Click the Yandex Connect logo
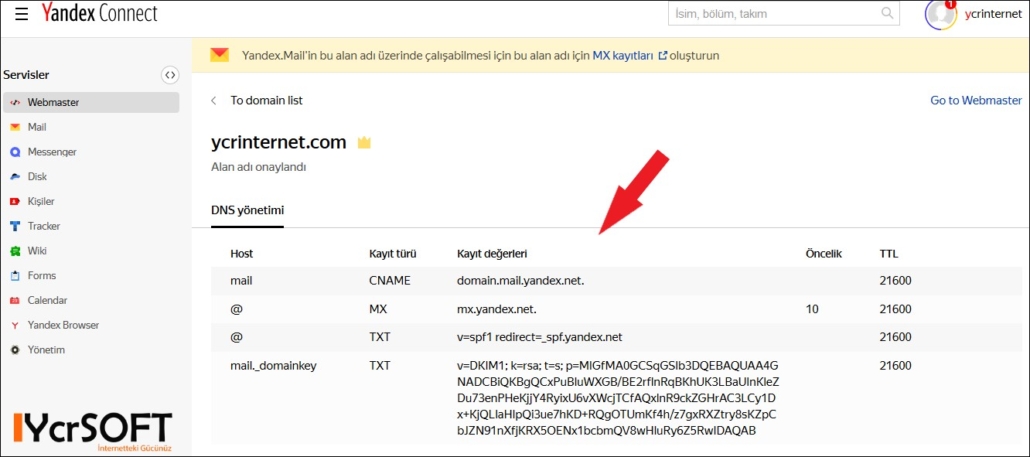1030x457 pixels. (x=99, y=13)
